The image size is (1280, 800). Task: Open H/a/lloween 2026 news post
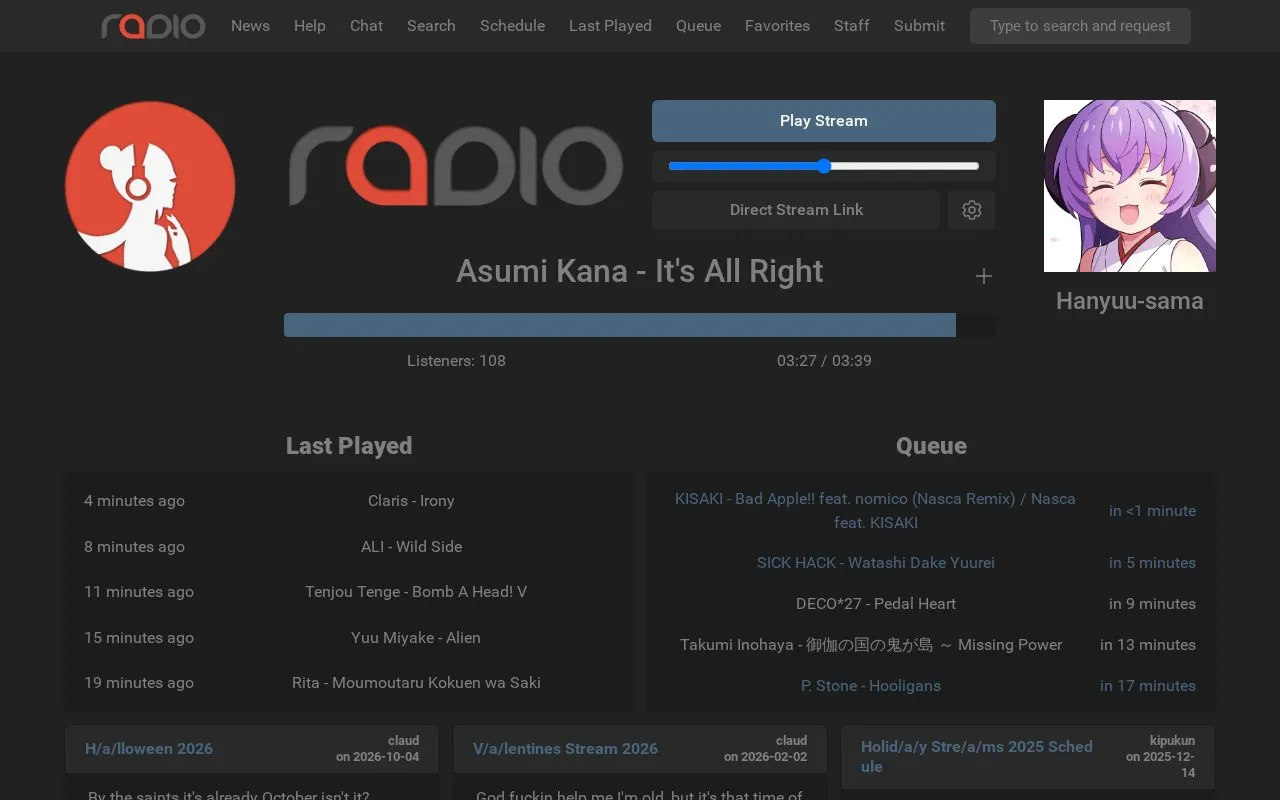click(149, 749)
